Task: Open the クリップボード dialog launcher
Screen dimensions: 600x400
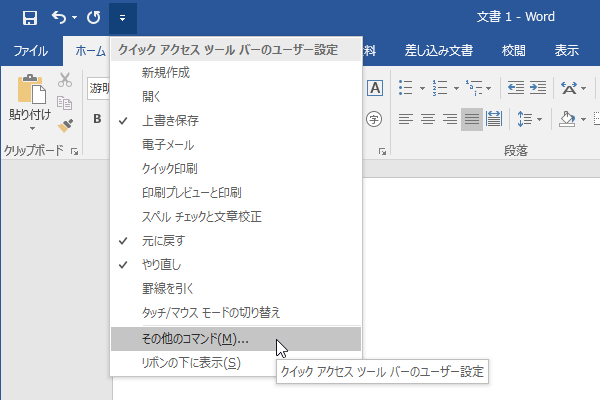Action: coord(74,152)
